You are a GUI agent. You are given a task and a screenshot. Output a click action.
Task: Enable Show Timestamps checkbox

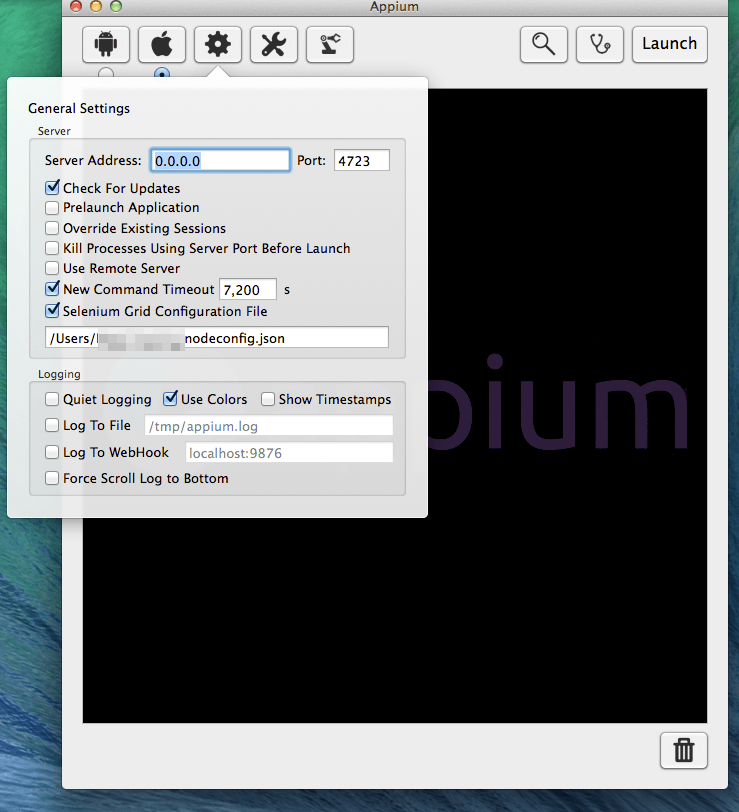(268, 399)
